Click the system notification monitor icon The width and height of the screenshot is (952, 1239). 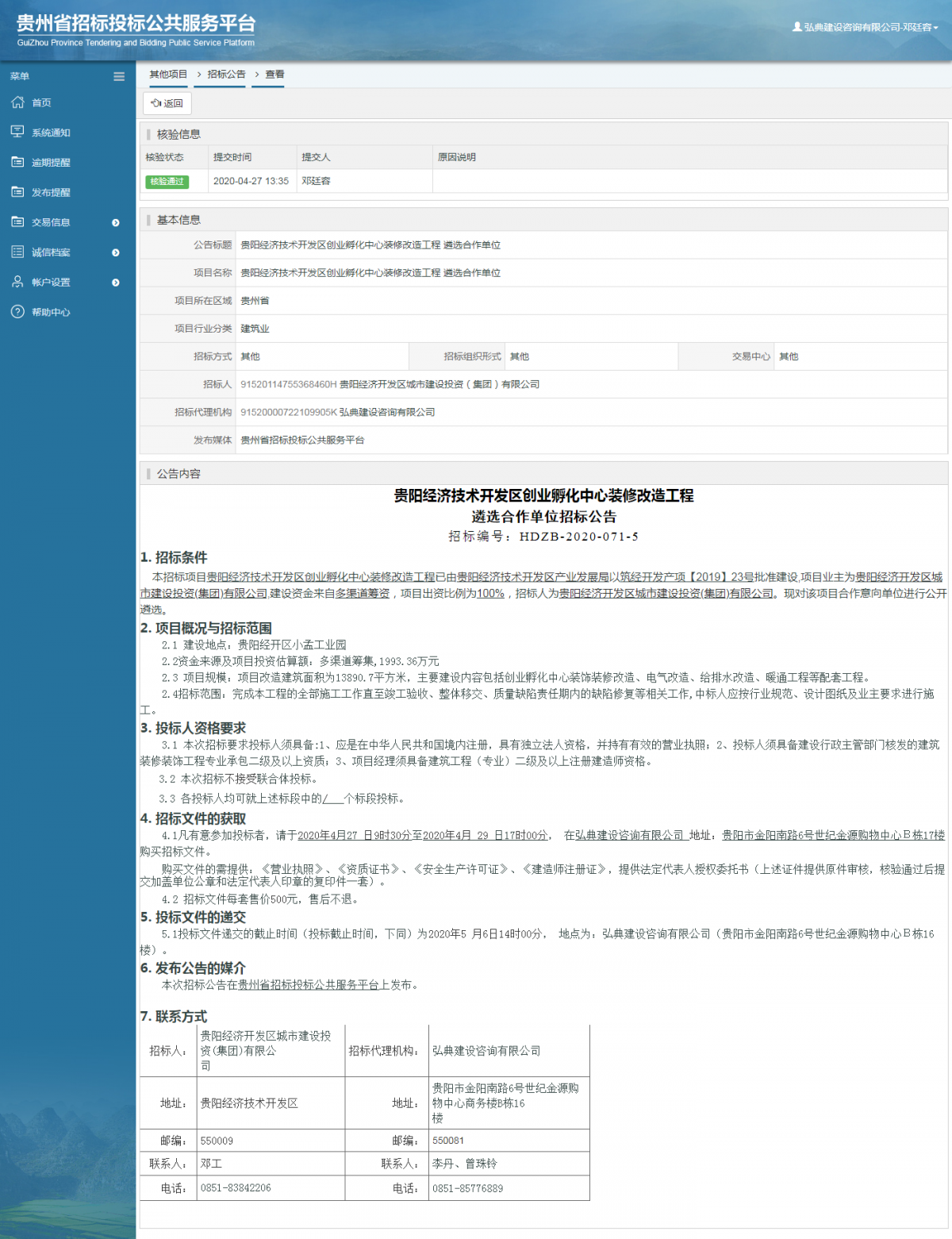[x=17, y=132]
